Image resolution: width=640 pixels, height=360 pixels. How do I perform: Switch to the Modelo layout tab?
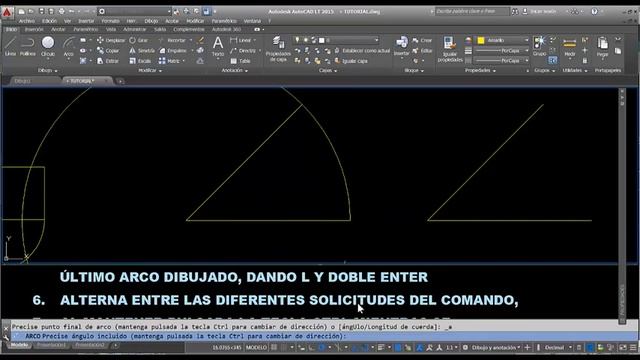[19, 345]
